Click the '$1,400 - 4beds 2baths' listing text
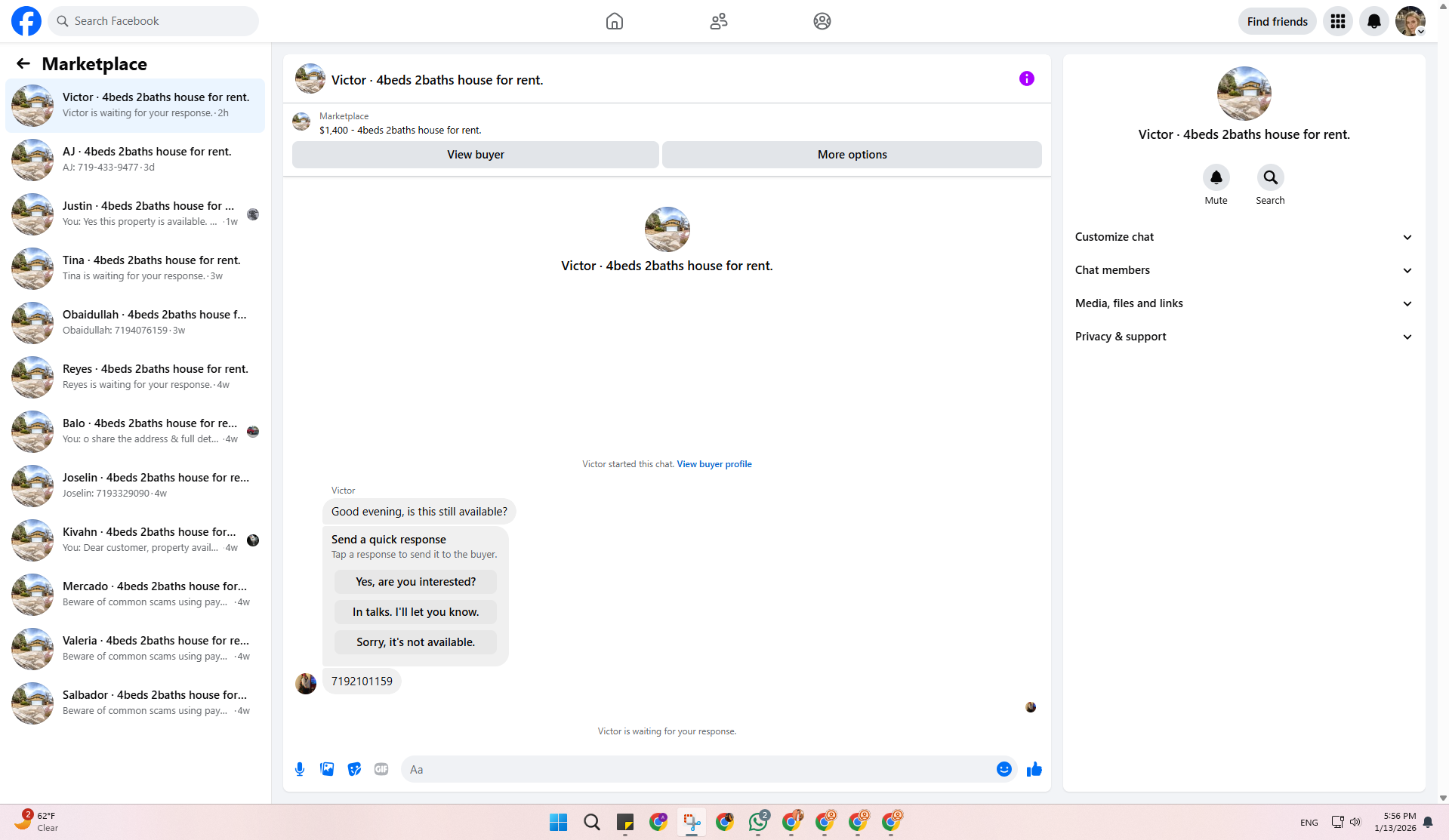The width and height of the screenshot is (1449, 840). click(400, 131)
